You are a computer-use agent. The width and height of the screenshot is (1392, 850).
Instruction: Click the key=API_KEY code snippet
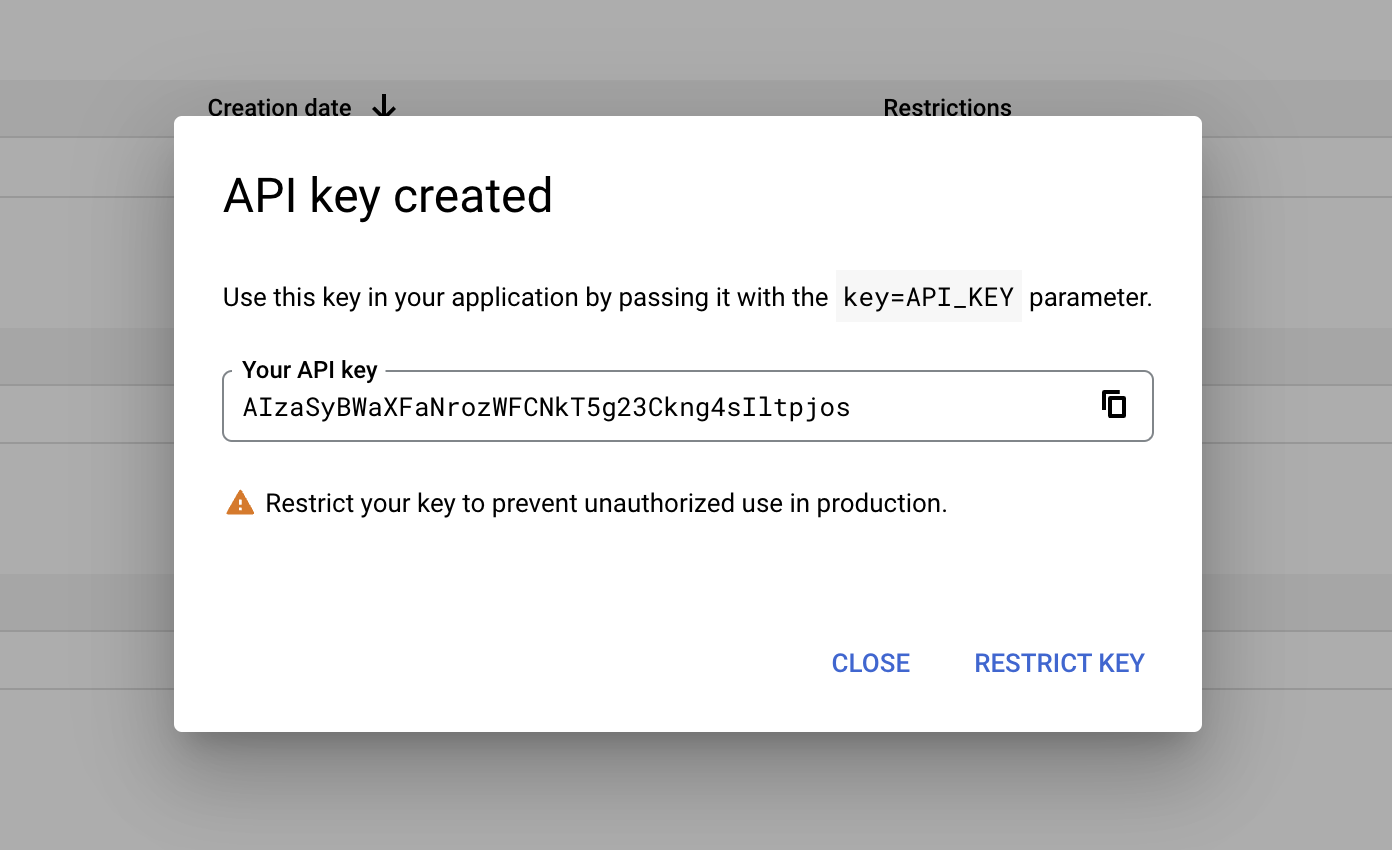point(928,296)
